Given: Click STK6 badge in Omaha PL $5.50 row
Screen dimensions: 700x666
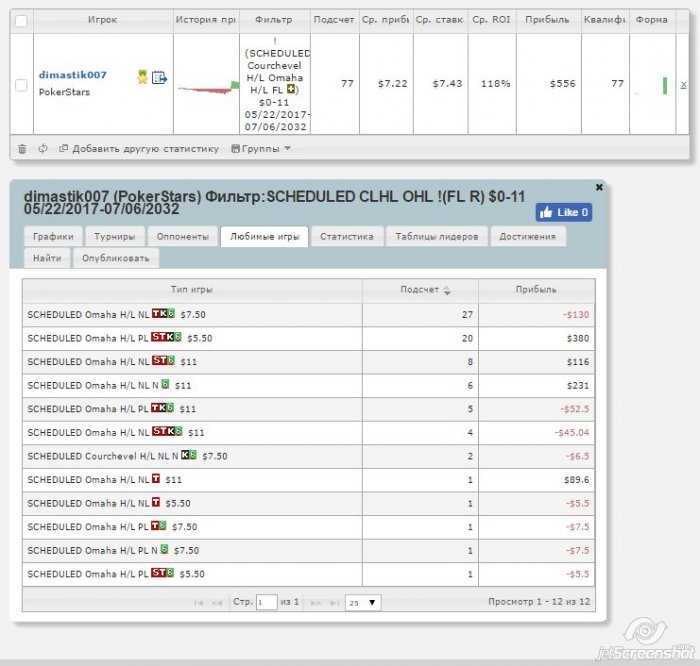Looking at the screenshot, I should click(166, 337).
